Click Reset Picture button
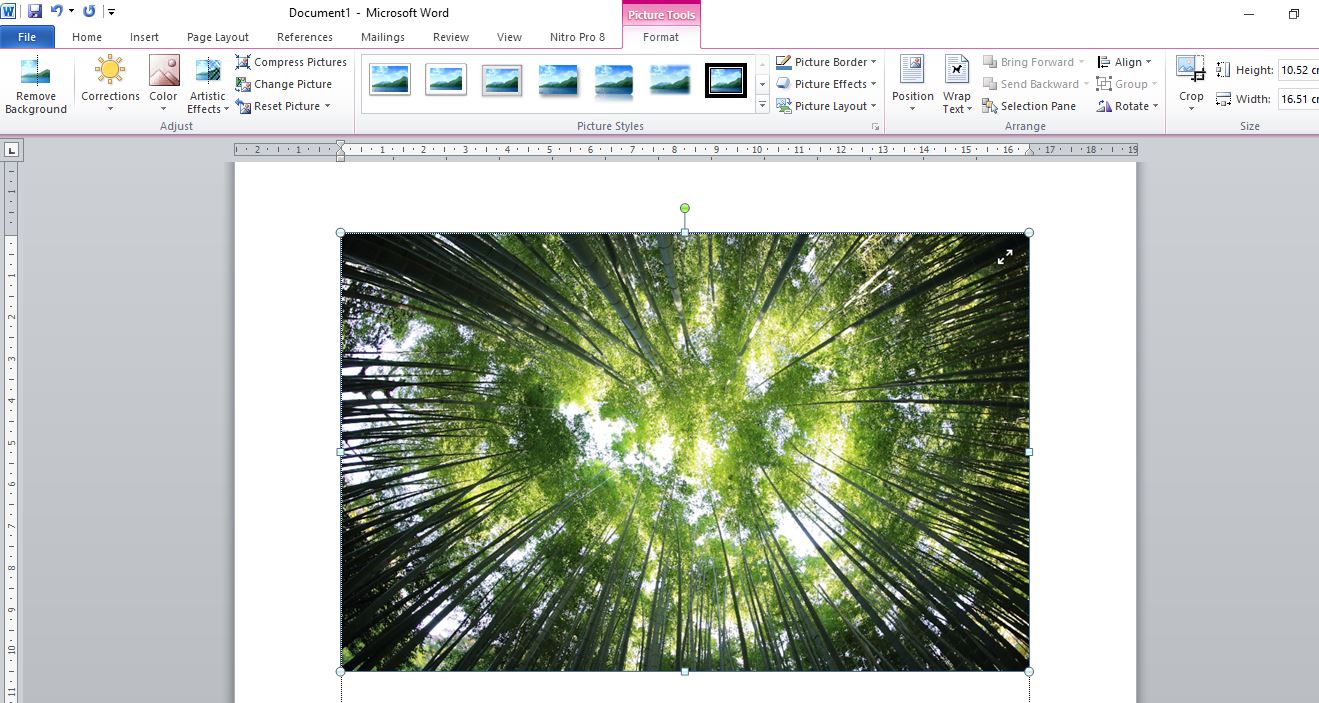This screenshot has height=703, width=1319. 278,106
